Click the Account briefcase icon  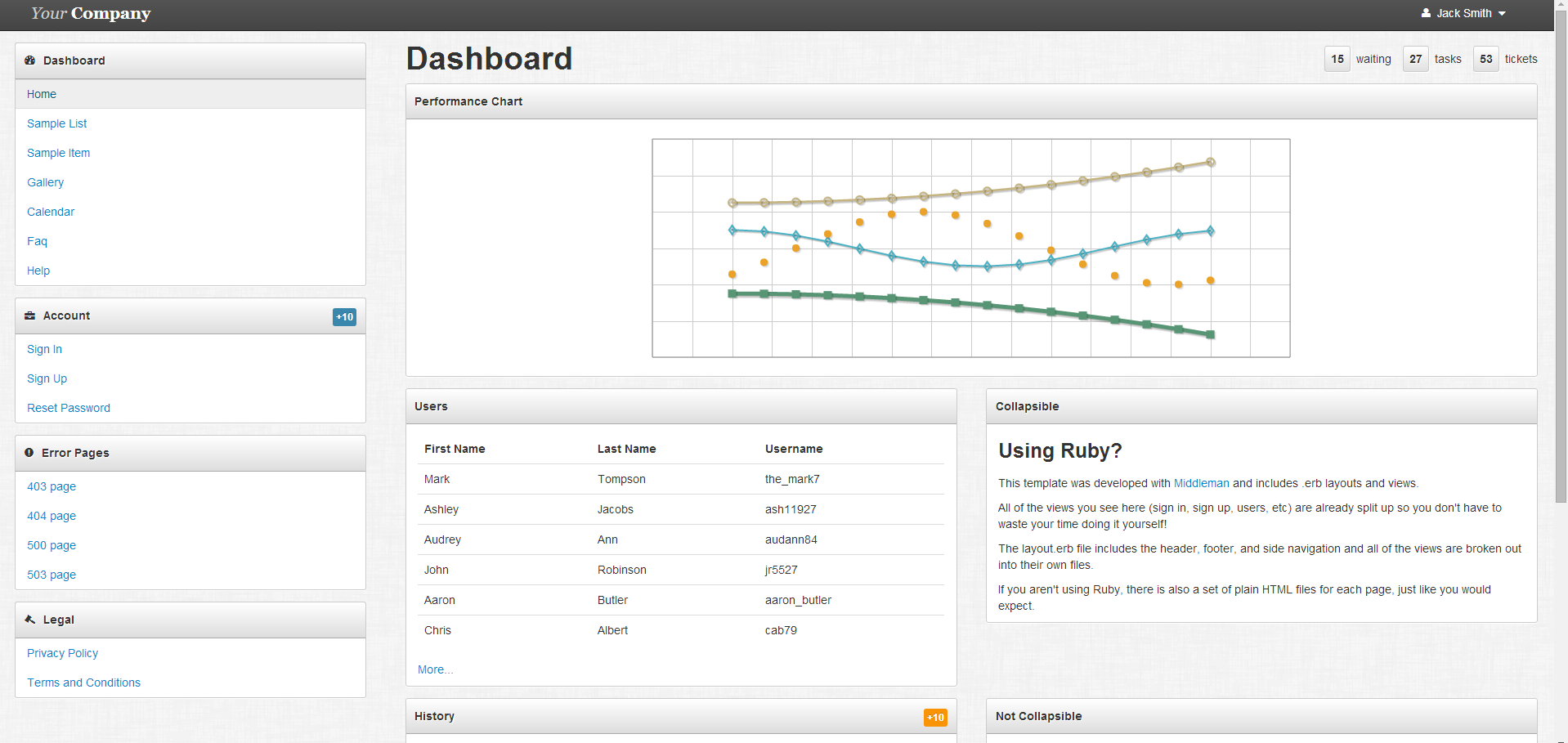tap(30, 316)
